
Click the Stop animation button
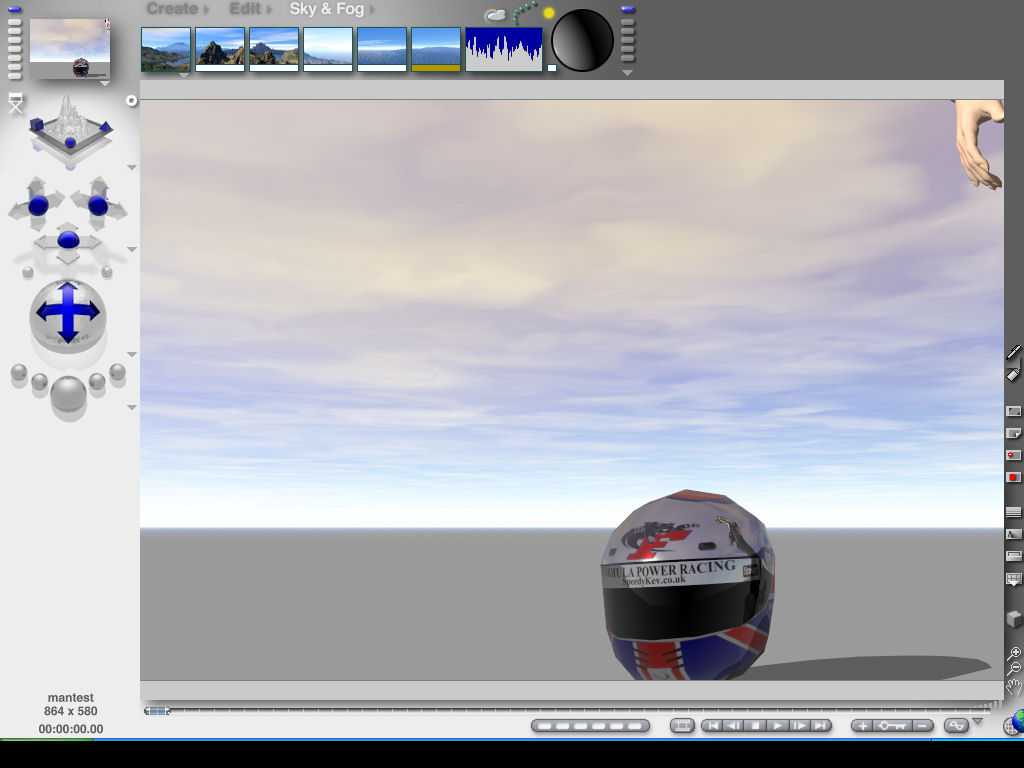756,726
